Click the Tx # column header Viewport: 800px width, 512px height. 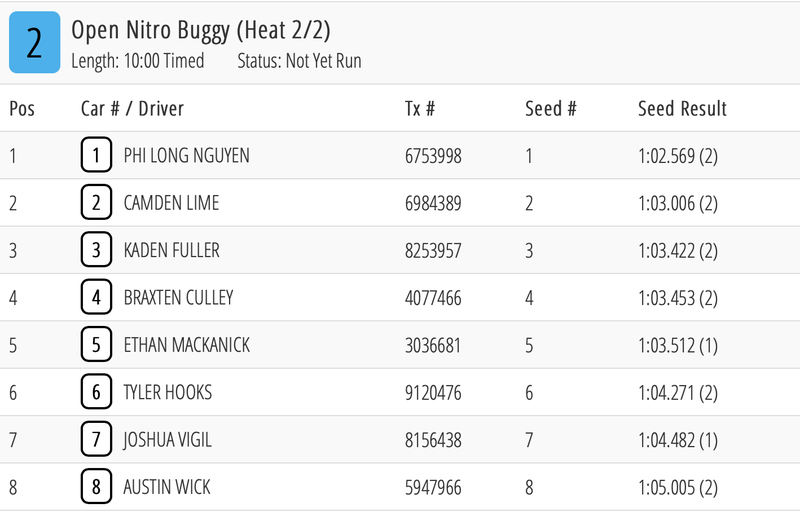tap(420, 108)
